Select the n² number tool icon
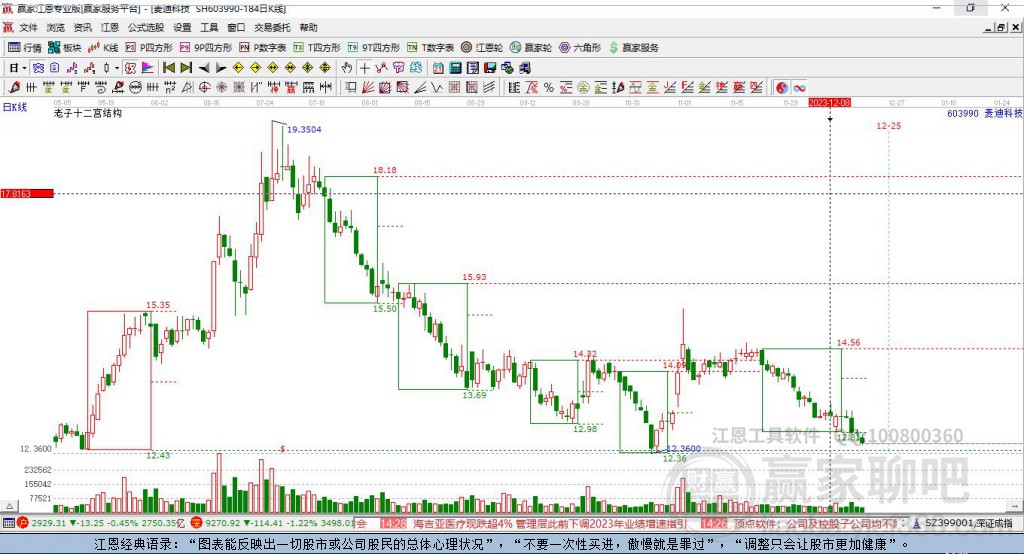 [x=170, y=88]
